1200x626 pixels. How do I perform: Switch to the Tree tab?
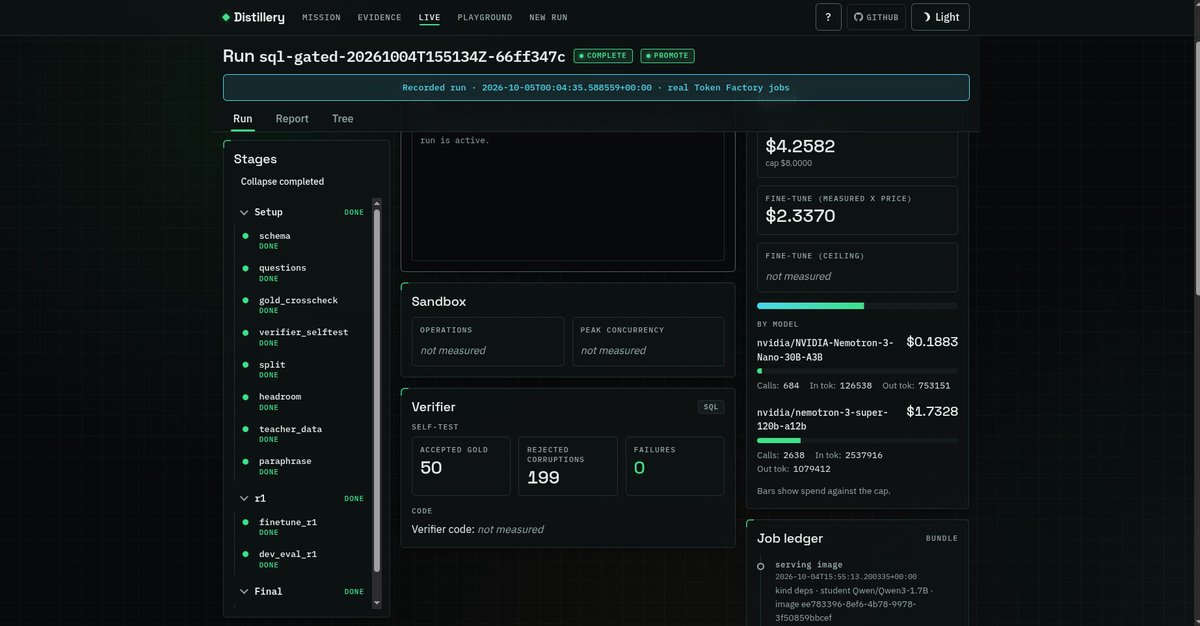tap(343, 119)
